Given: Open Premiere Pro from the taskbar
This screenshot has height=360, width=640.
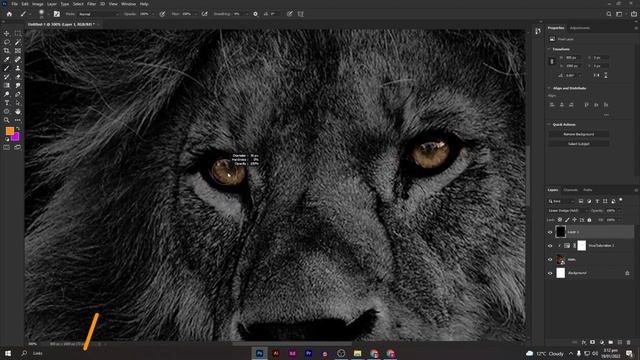Looking at the screenshot, I should [x=308, y=353].
